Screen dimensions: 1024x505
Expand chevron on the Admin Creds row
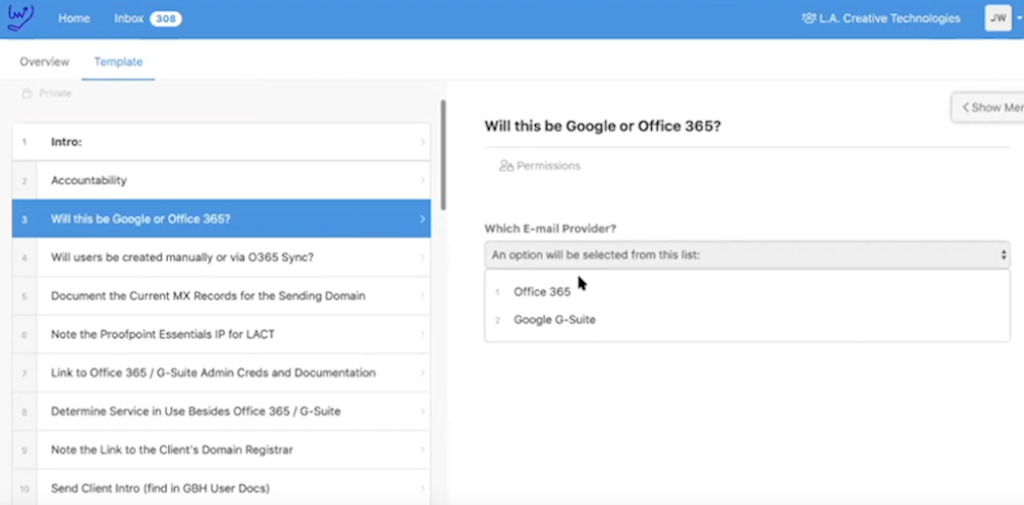tap(423, 373)
